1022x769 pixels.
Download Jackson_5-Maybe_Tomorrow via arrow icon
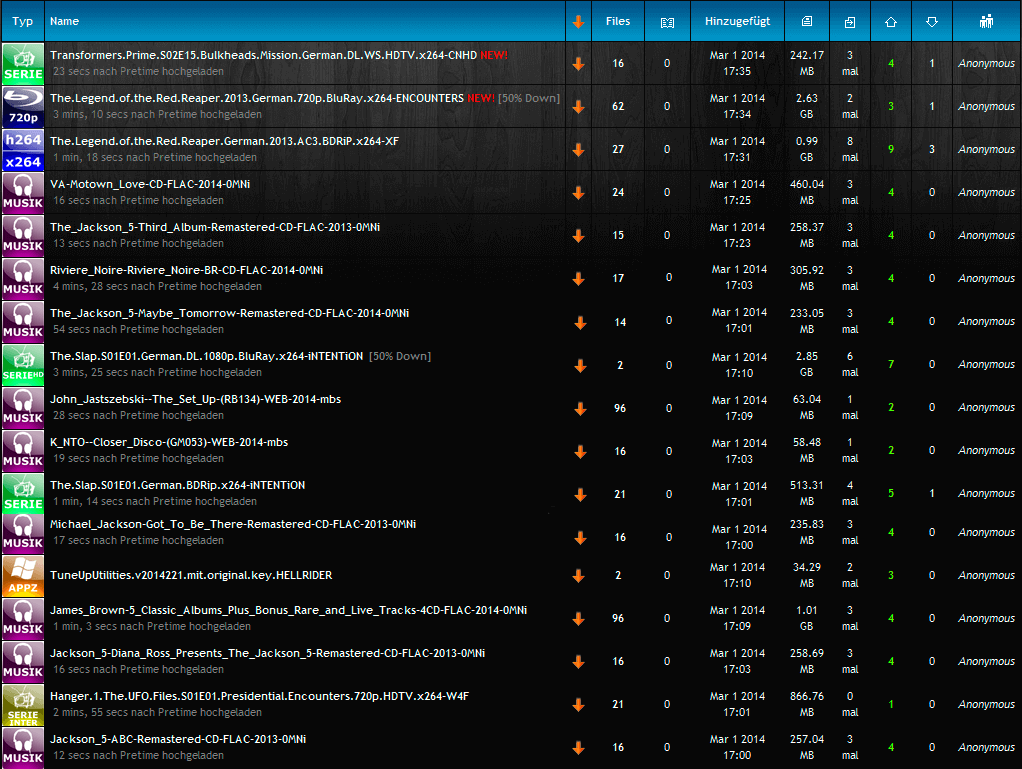[580, 323]
